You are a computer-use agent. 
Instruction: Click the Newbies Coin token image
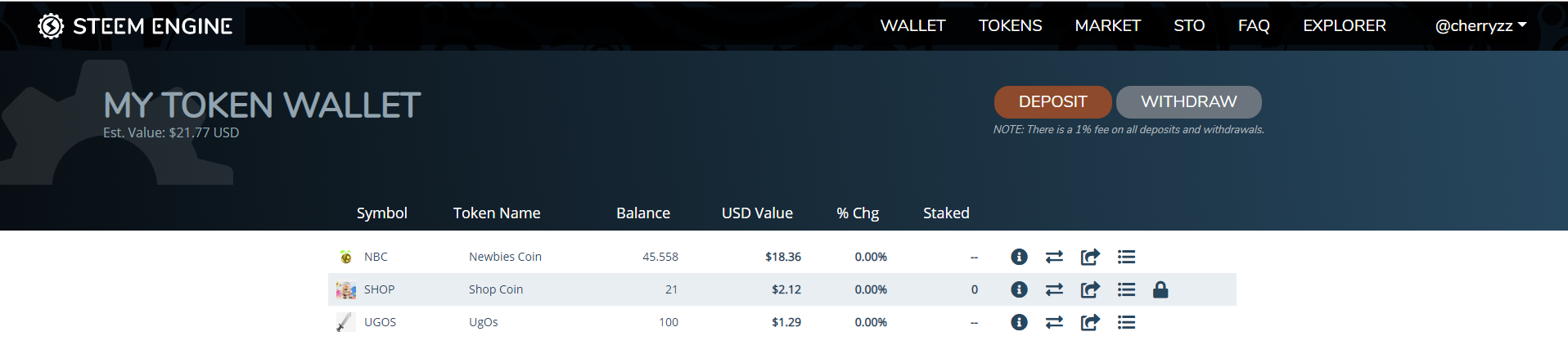[346, 257]
